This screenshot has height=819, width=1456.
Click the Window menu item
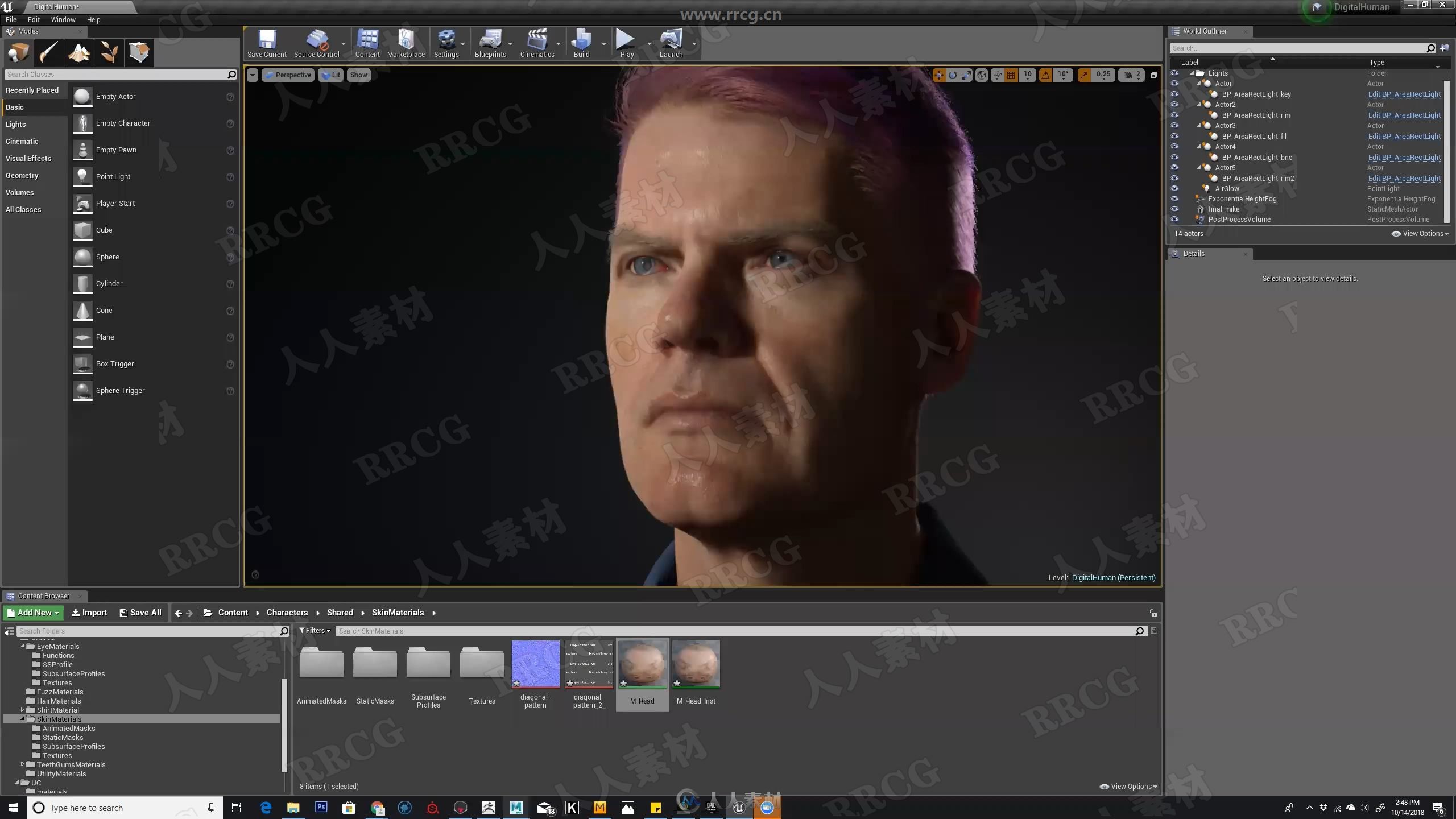coord(62,18)
